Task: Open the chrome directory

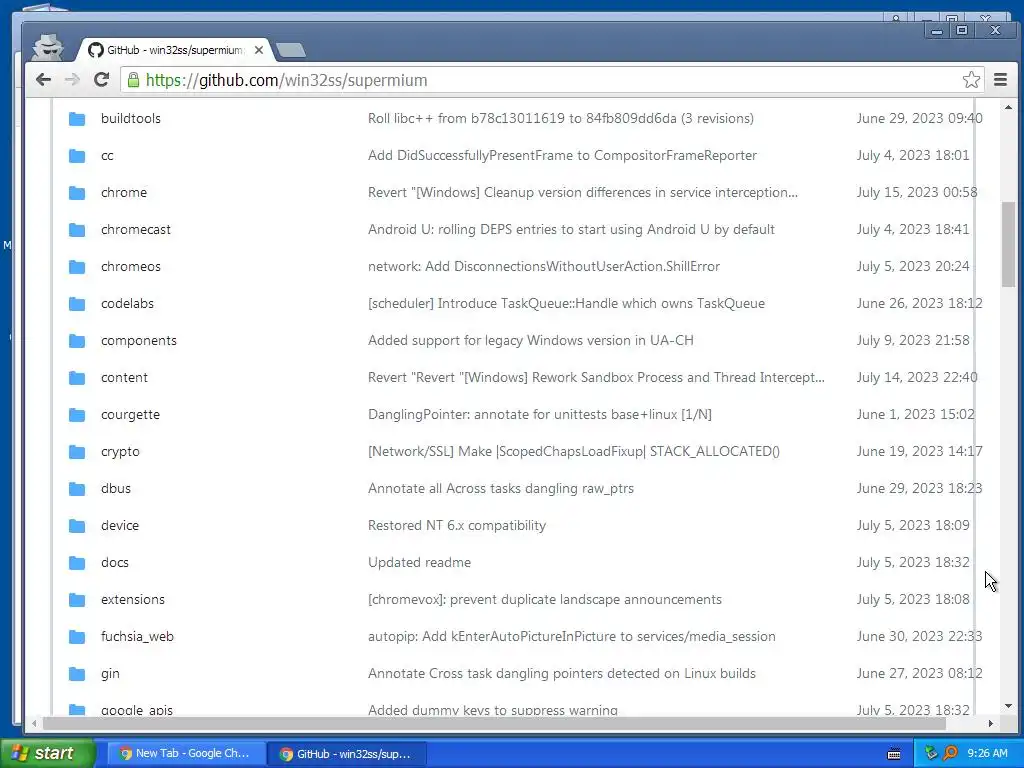Action: click(124, 193)
